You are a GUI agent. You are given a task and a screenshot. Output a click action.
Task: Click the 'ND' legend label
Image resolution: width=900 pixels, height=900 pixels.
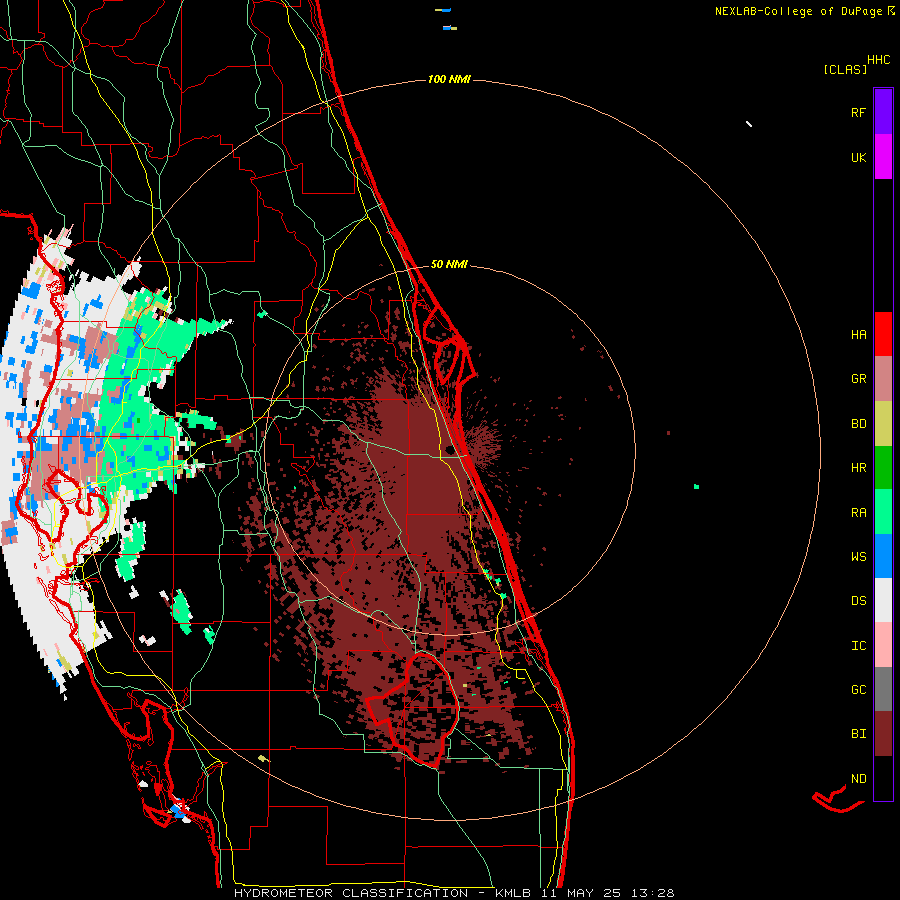pyautogui.click(x=858, y=779)
